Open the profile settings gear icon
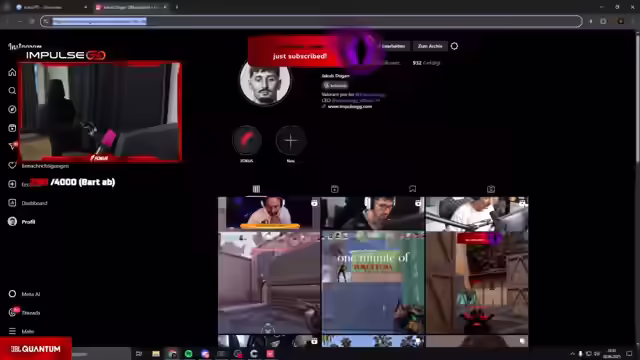This screenshot has width=640, height=360. coord(454,46)
